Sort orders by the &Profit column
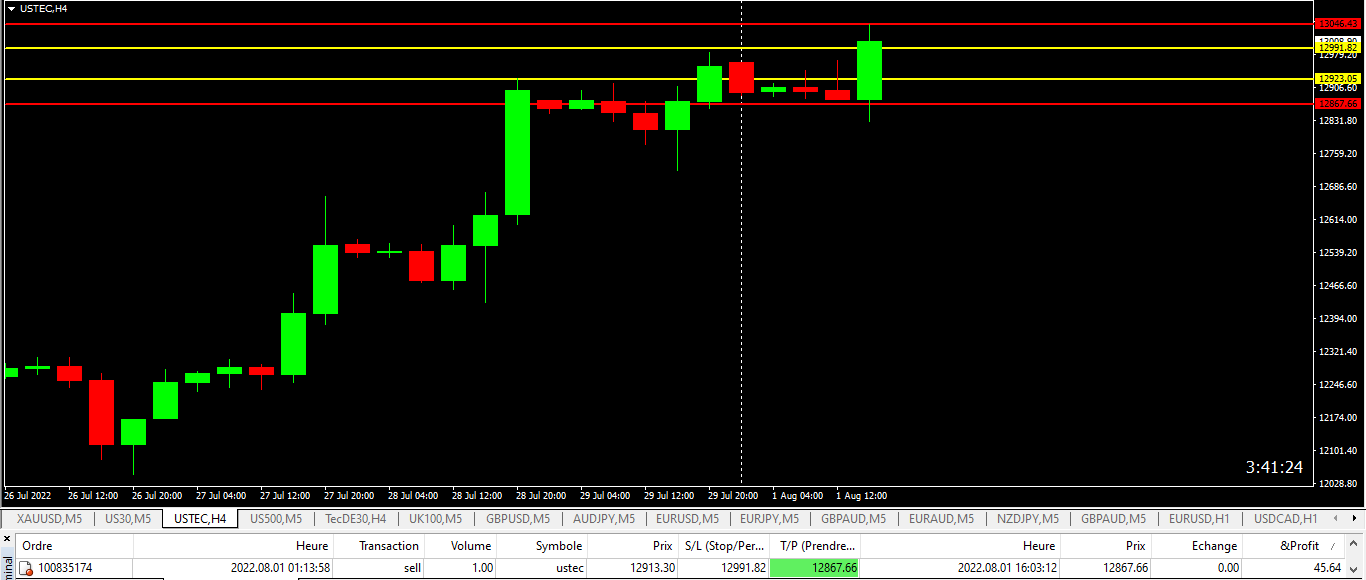The width and height of the screenshot is (1366, 580). click(x=1300, y=546)
